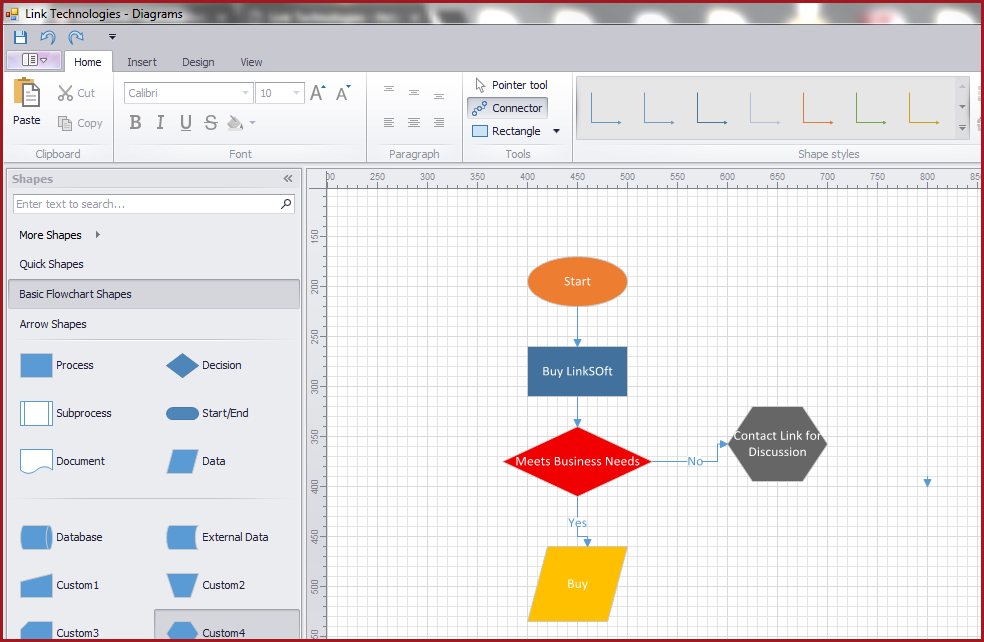Select the Process shape
Viewport: 984px width, 642px height.
pos(56,365)
